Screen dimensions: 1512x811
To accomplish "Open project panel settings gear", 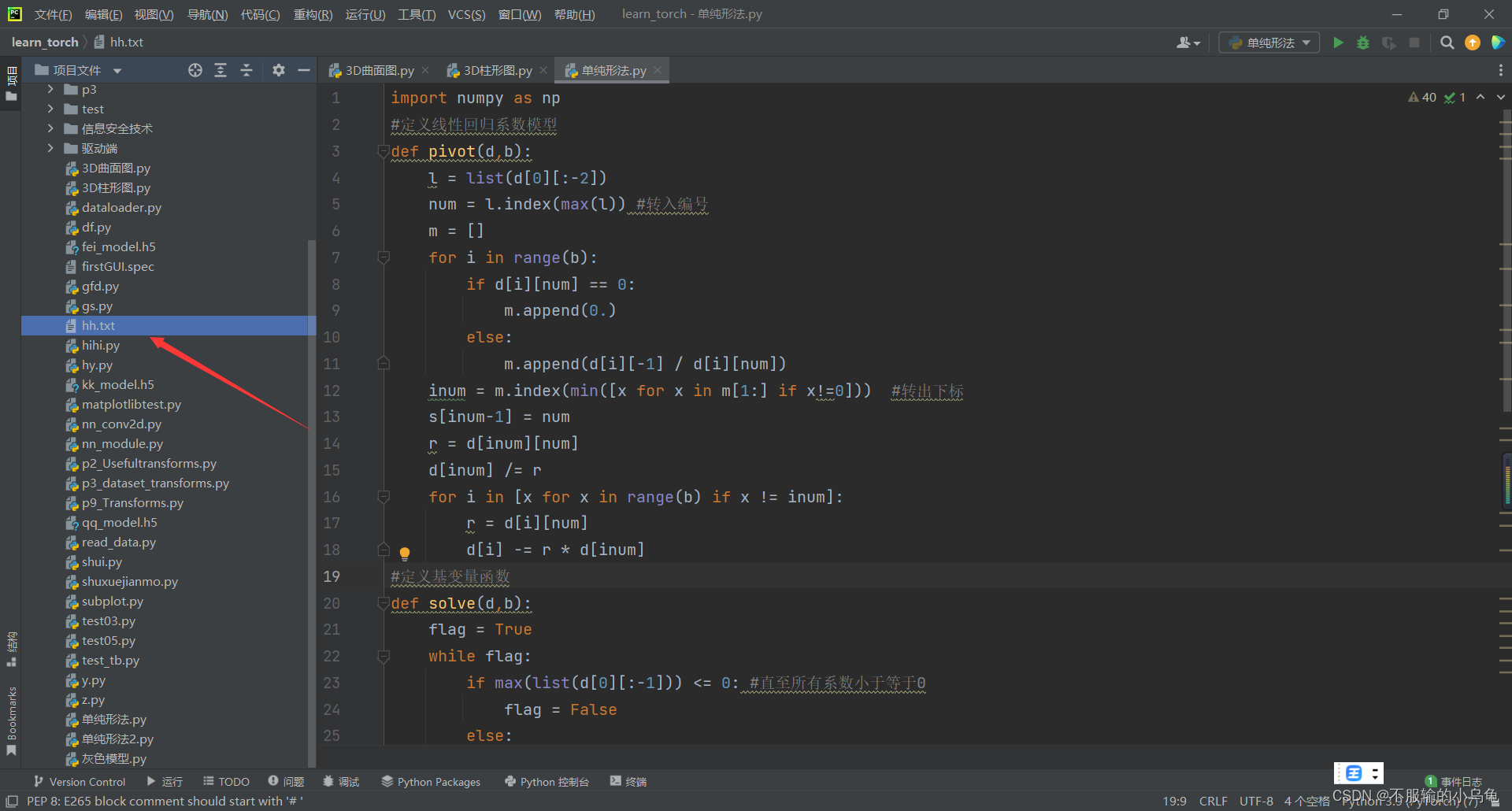I will tap(279, 70).
